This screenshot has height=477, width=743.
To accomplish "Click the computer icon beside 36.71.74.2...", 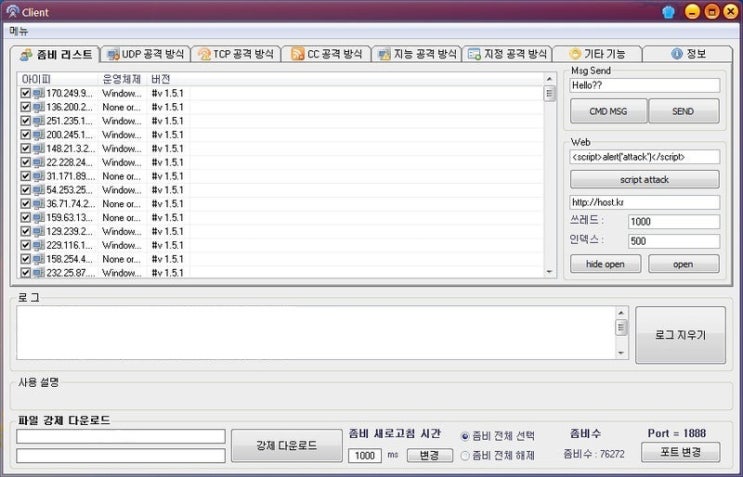I will coord(38,204).
